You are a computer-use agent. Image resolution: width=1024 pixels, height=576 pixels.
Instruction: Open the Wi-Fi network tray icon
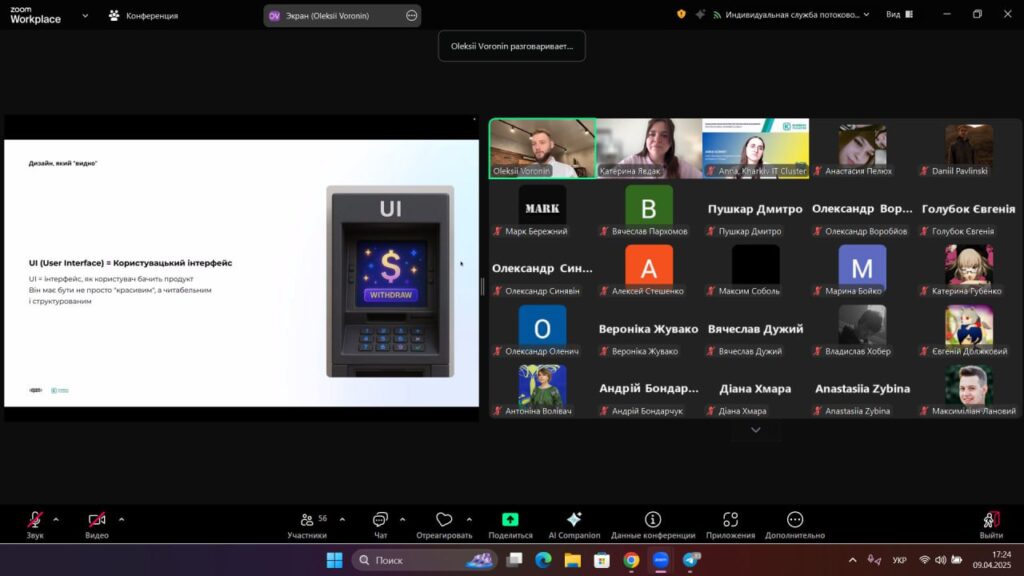pyautogui.click(x=924, y=560)
